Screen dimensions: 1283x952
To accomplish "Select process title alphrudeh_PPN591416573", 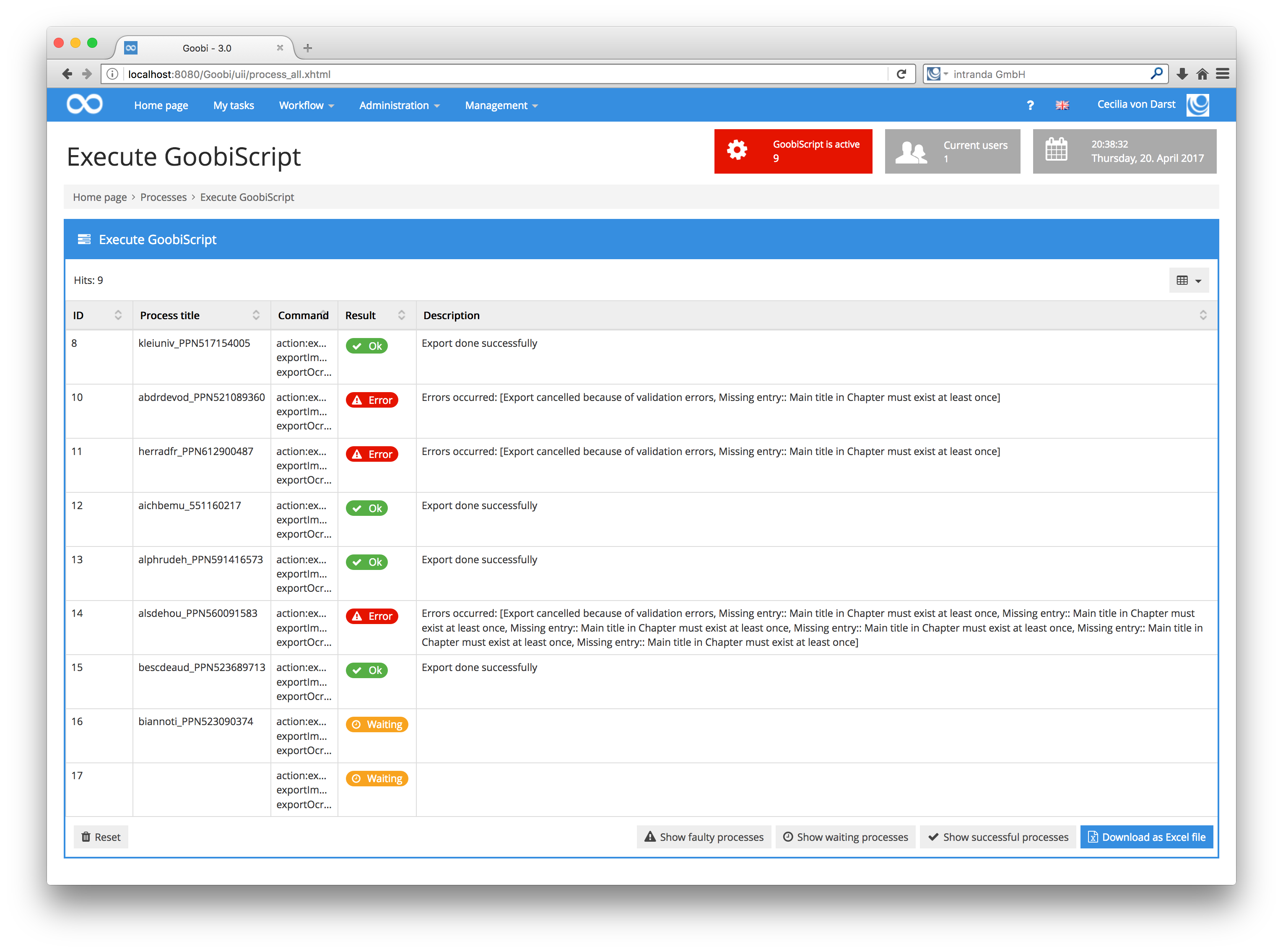I will pos(200,559).
